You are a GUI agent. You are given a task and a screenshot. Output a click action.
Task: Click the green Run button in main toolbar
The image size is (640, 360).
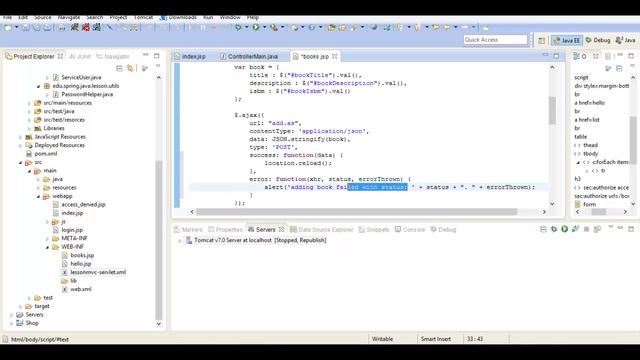point(256,27)
